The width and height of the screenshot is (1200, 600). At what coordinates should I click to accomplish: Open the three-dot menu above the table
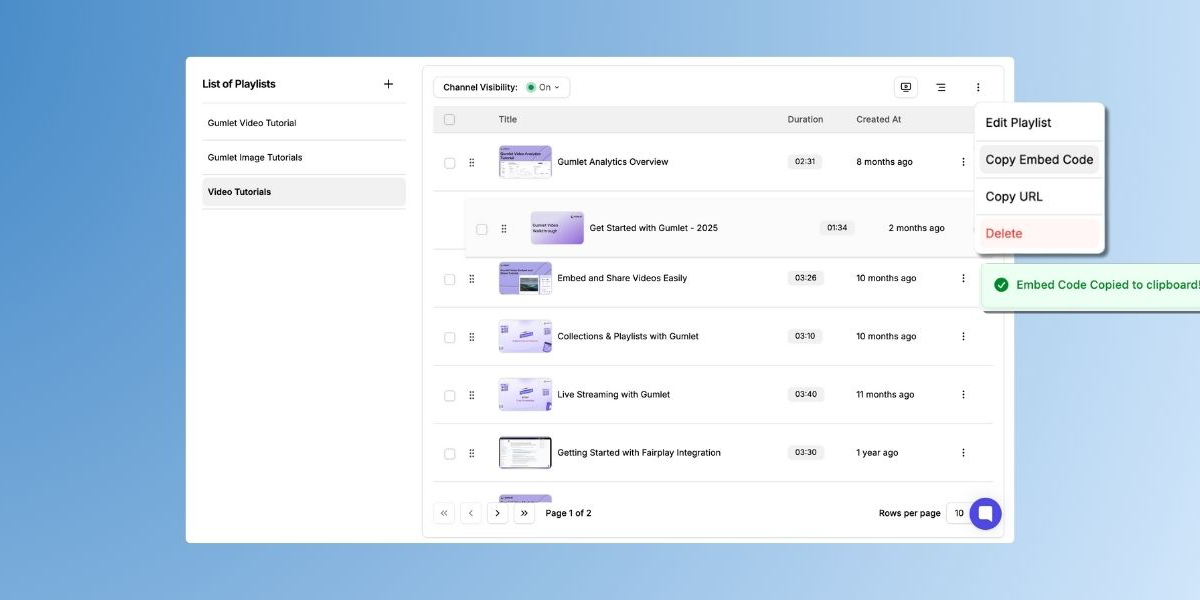point(978,88)
